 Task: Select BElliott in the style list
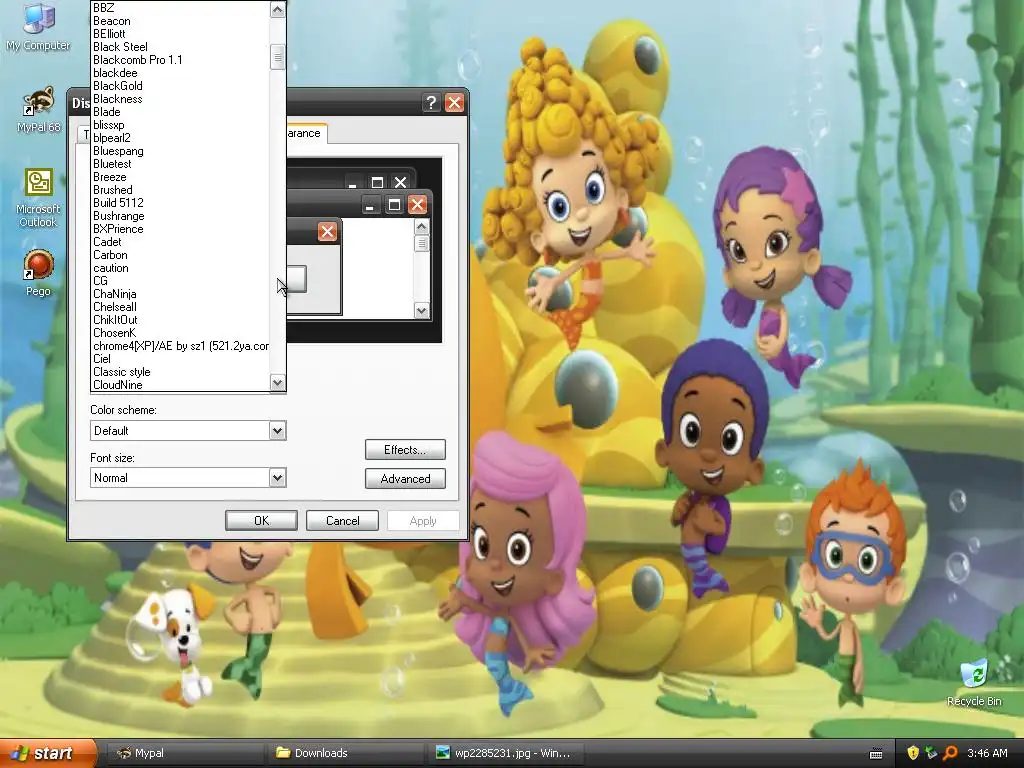pyautogui.click(x=180, y=34)
